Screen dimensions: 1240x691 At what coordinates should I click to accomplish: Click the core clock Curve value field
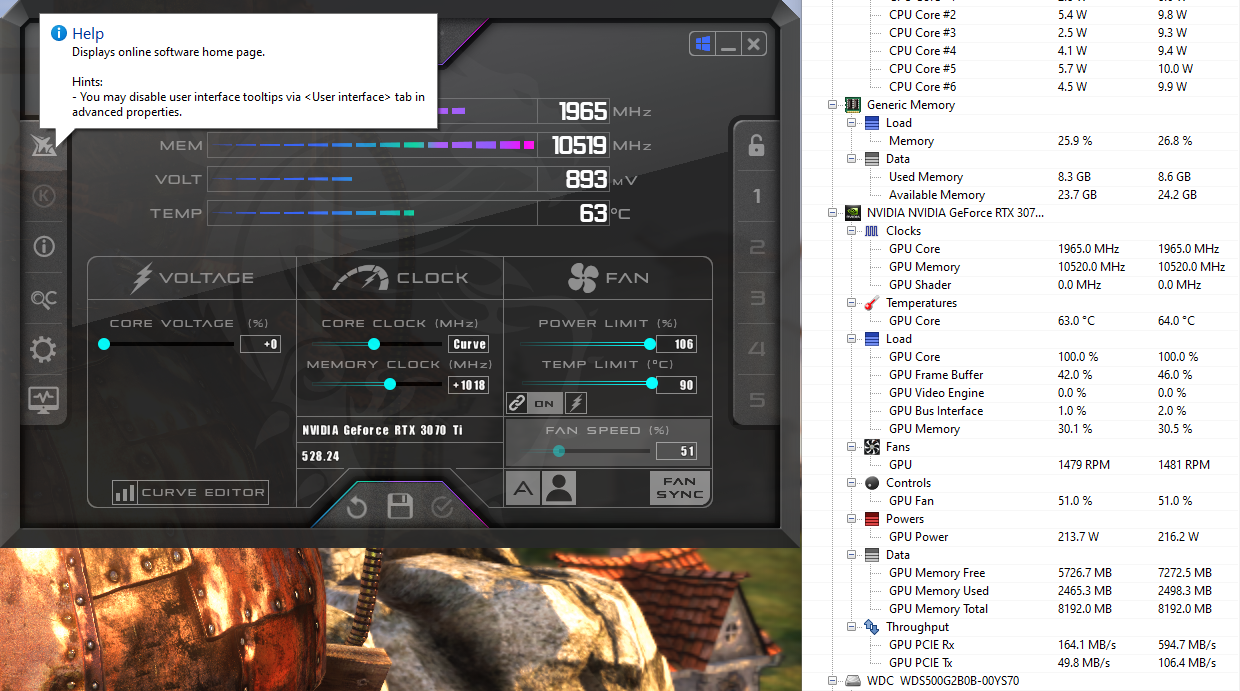469,344
